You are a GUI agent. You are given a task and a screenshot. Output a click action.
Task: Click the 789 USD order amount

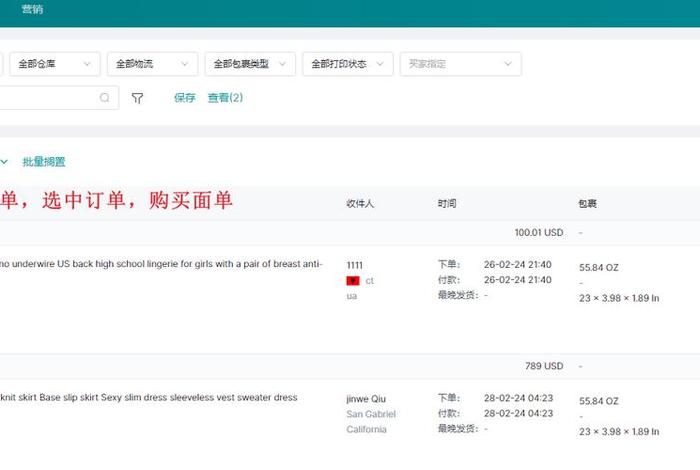[544, 366]
